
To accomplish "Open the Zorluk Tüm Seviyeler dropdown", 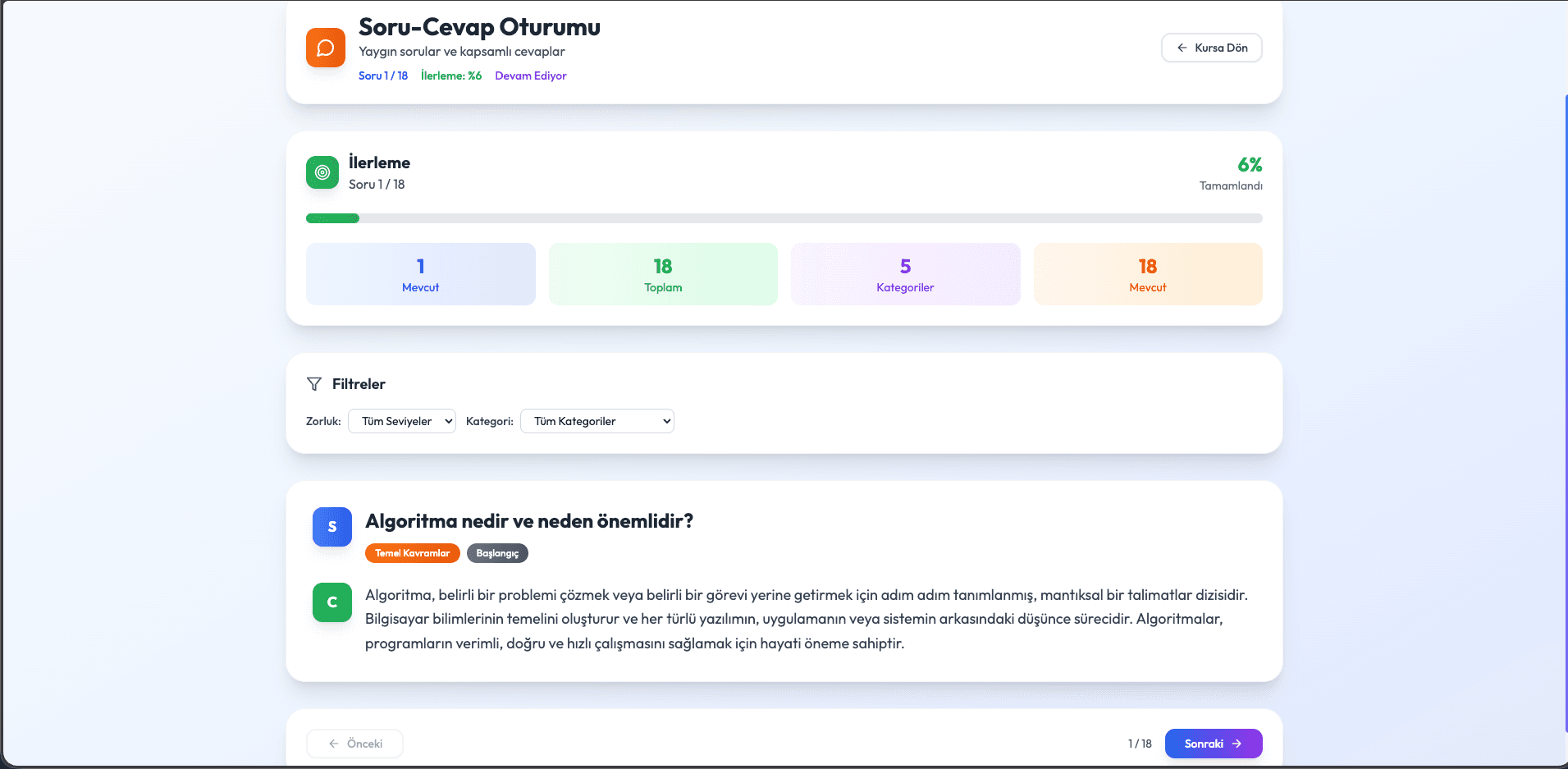I will pos(402,421).
